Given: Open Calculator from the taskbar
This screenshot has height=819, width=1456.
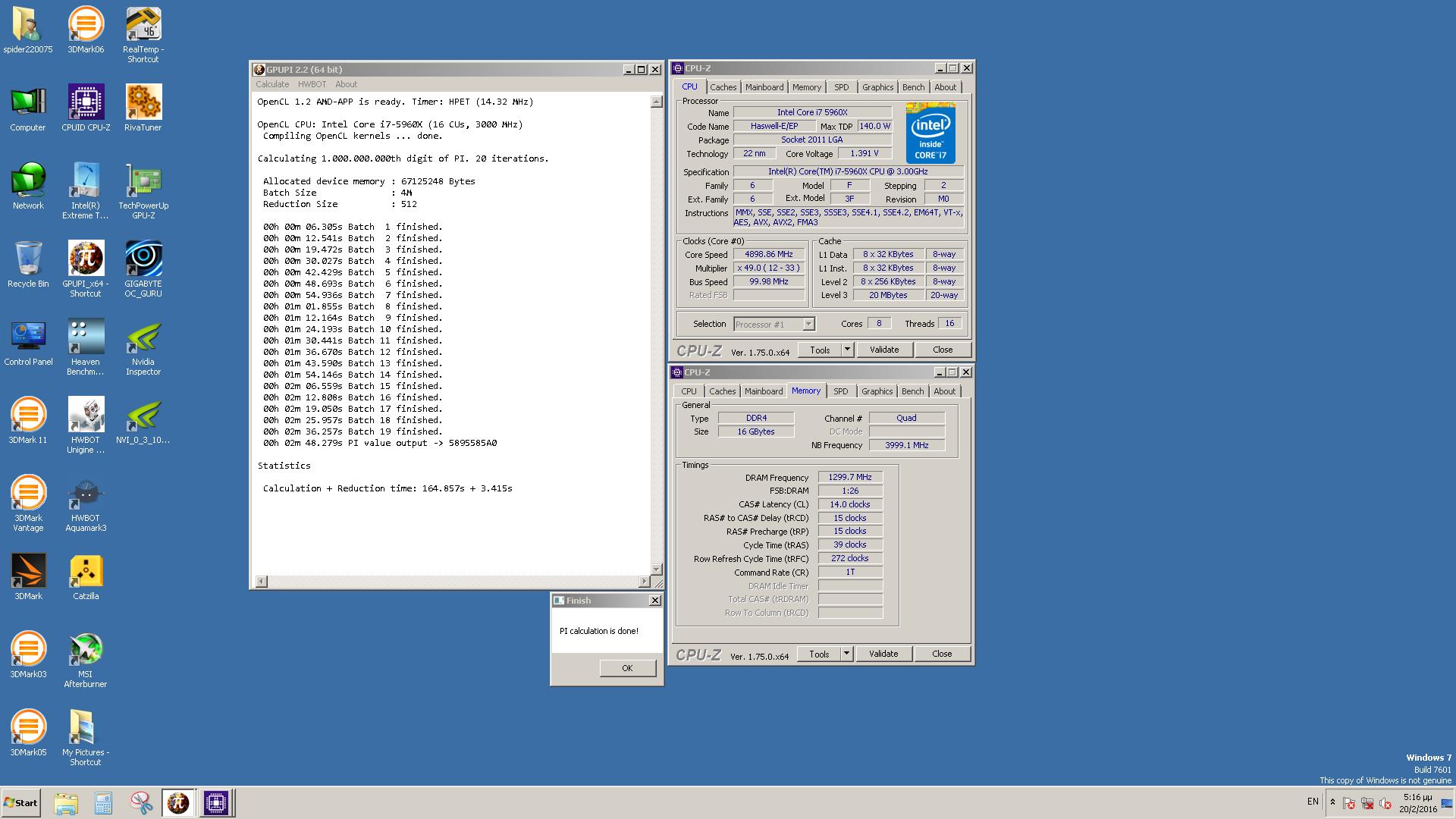Looking at the screenshot, I should pos(103,803).
